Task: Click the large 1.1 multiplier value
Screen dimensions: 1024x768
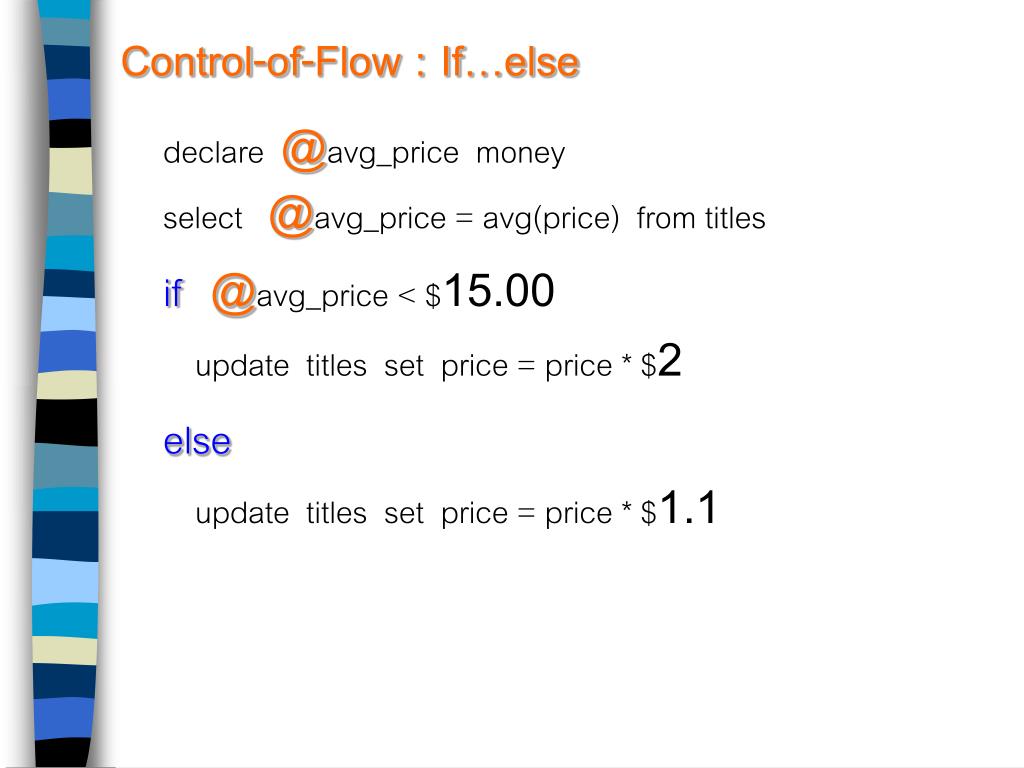Action: coord(688,507)
